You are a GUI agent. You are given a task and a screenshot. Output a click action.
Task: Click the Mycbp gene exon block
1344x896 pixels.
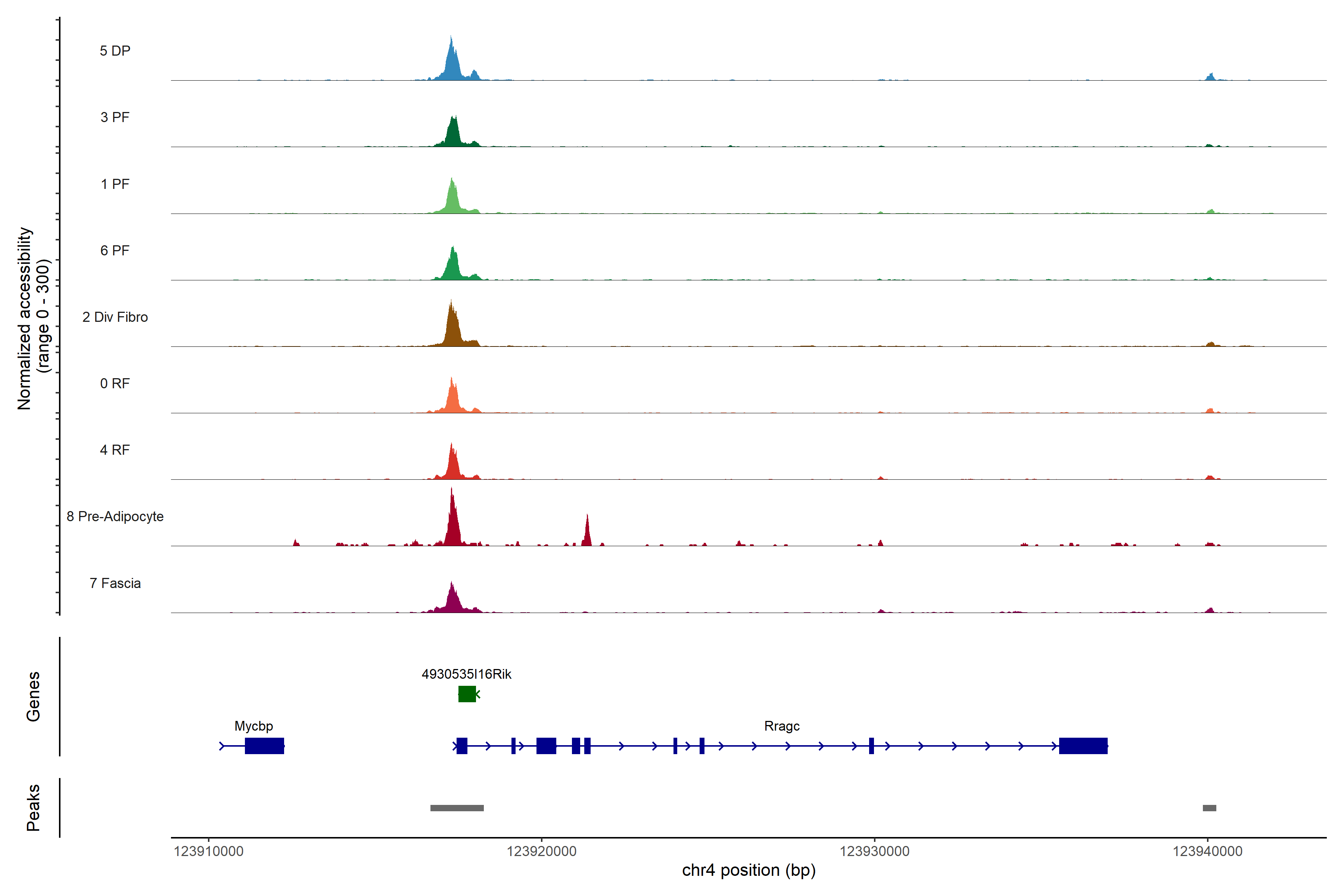[264, 746]
